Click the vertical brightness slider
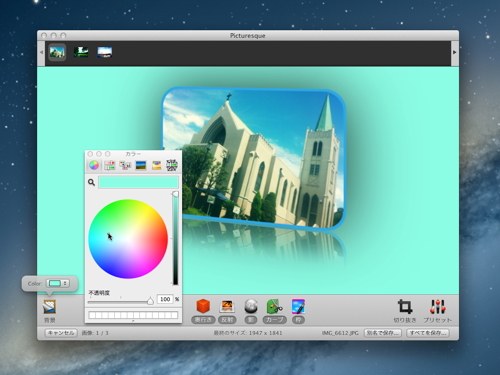This screenshot has width=500, height=375. pos(175,238)
